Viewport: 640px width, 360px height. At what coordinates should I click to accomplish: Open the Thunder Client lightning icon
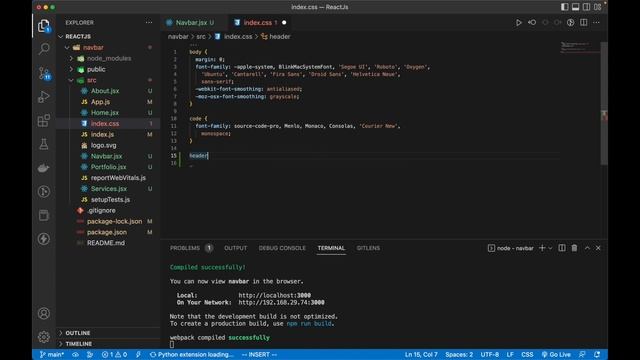[x=44, y=239]
